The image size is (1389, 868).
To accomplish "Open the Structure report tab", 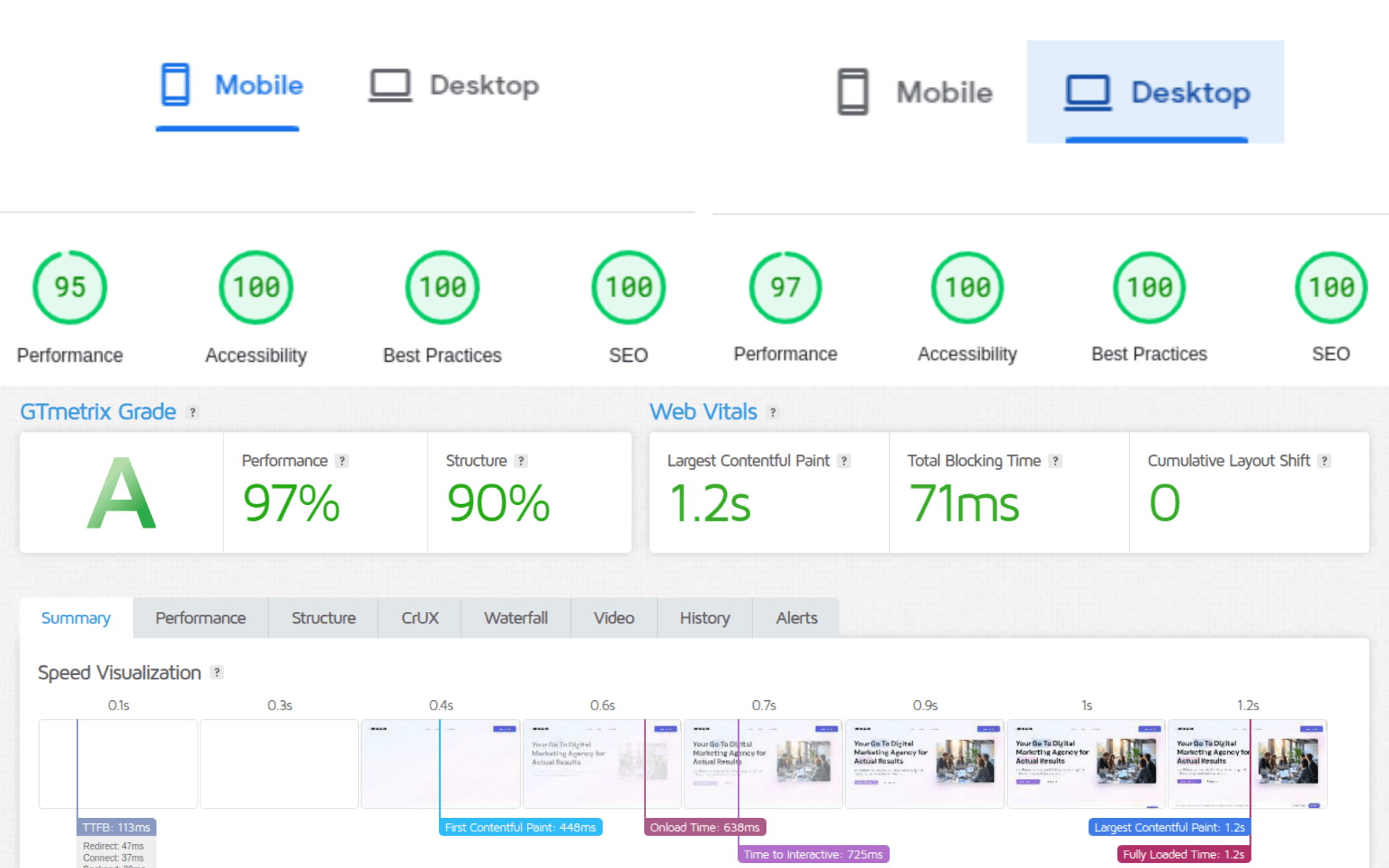I will coord(323,618).
